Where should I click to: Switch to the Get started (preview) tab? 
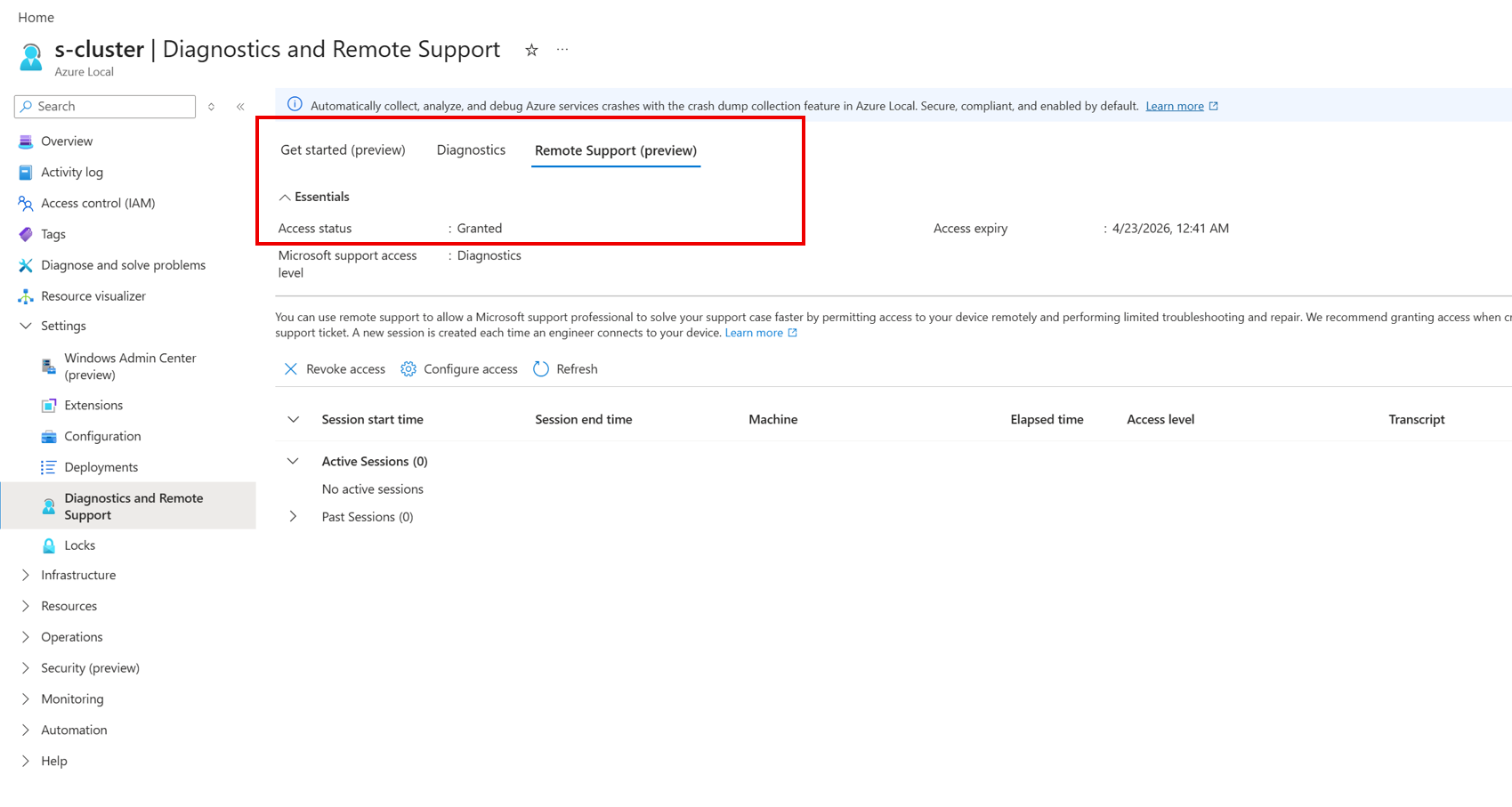(x=343, y=150)
